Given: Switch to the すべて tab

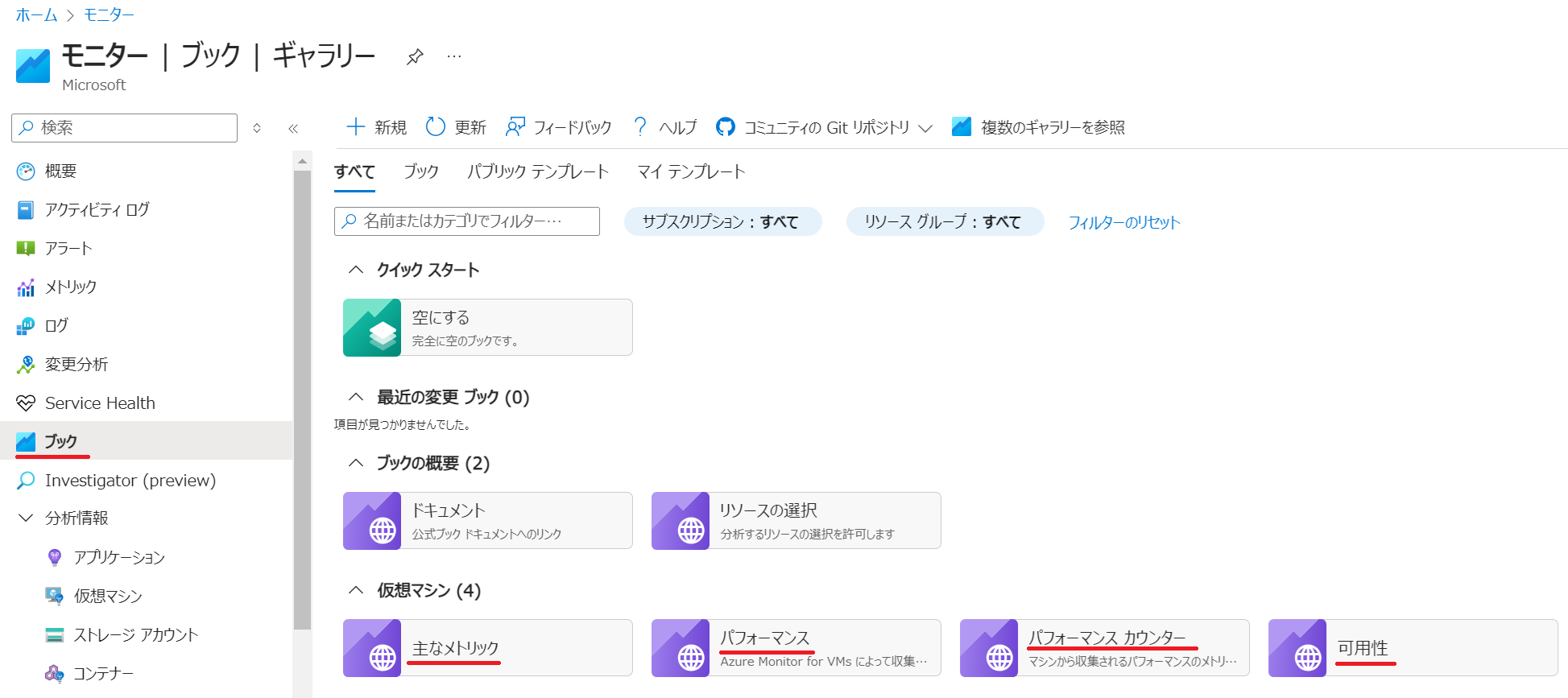Looking at the screenshot, I should point(354,171).
